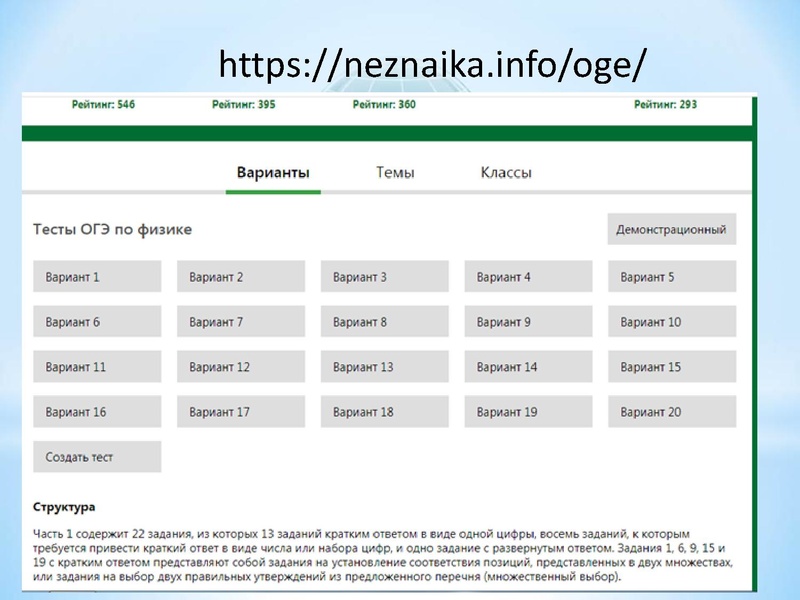Viewport: 800px width, 600px height.
Task: Start Вариант 16 test
Action: click(x=97, y=412)
